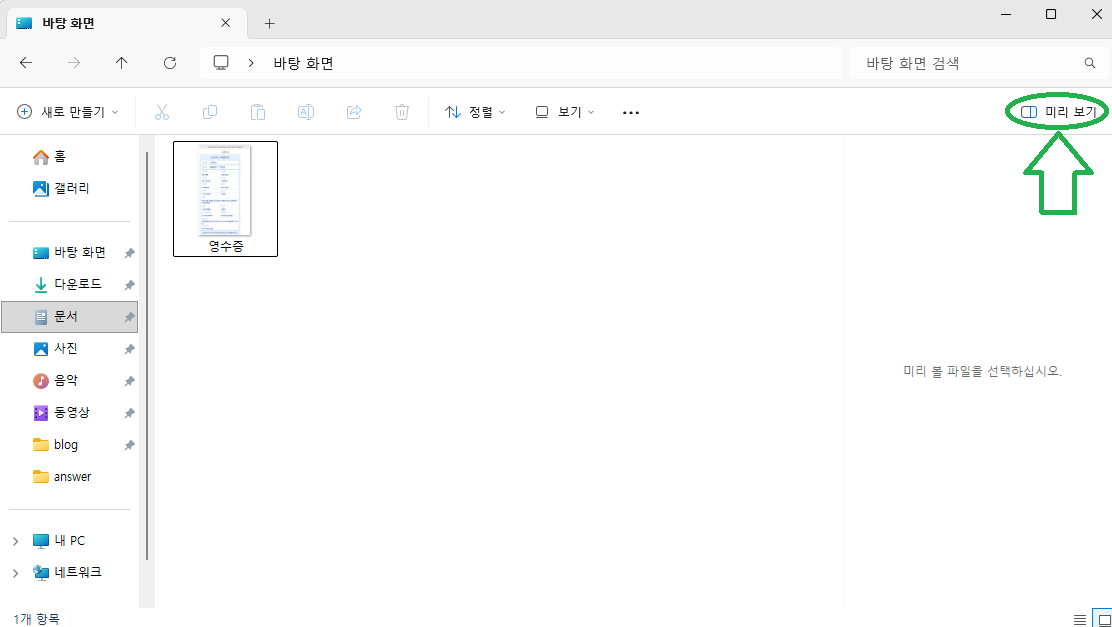Open the 정렬 sort dropdown
1112x627 pixels.
[x=475, y=112]
